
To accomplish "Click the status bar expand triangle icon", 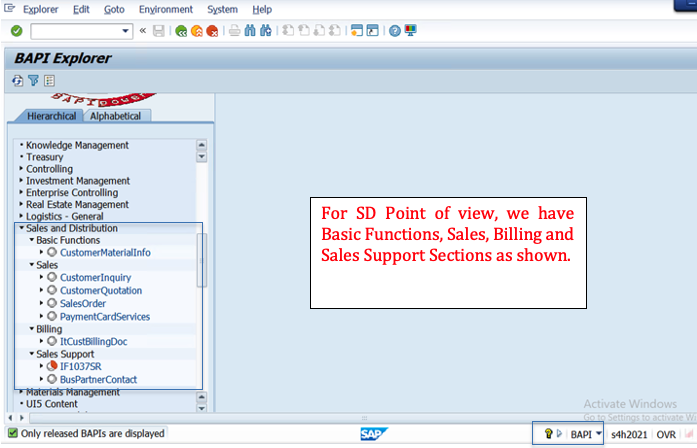I will 559,433.
